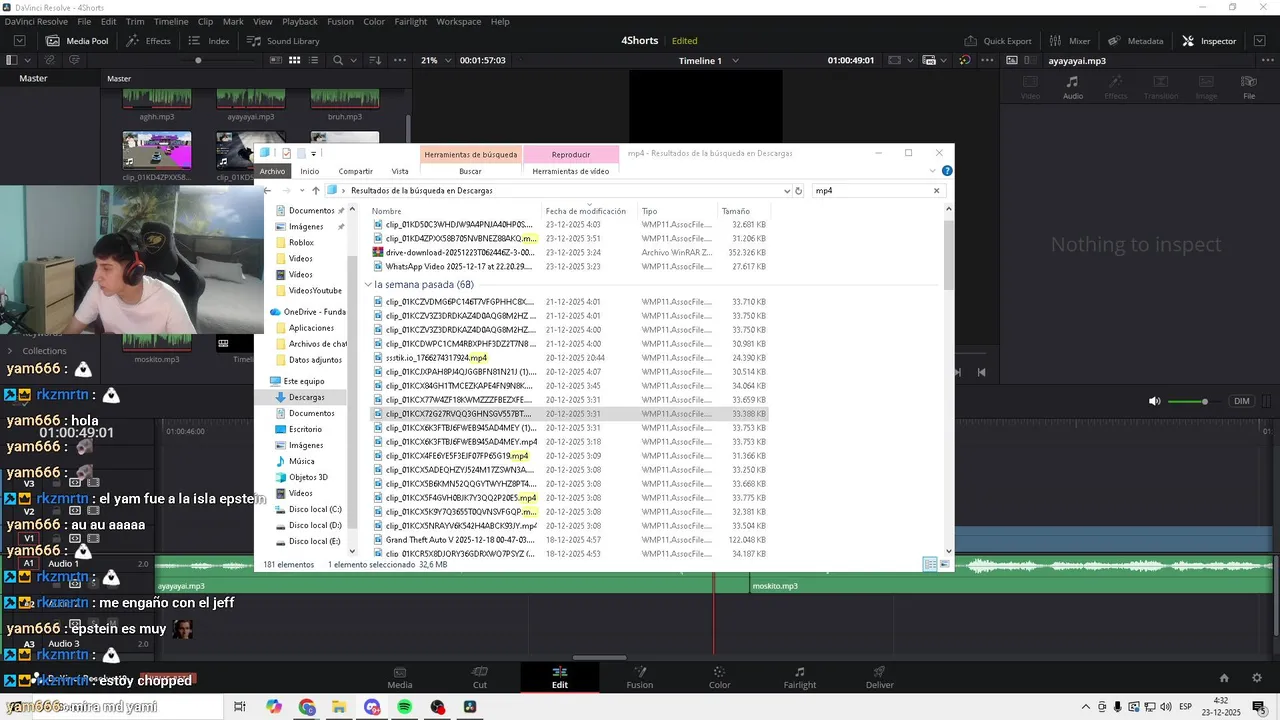1280x720 pixels.
Task: Switch to the Cut page
Action: pyautogui.click(x=480, y=677)
